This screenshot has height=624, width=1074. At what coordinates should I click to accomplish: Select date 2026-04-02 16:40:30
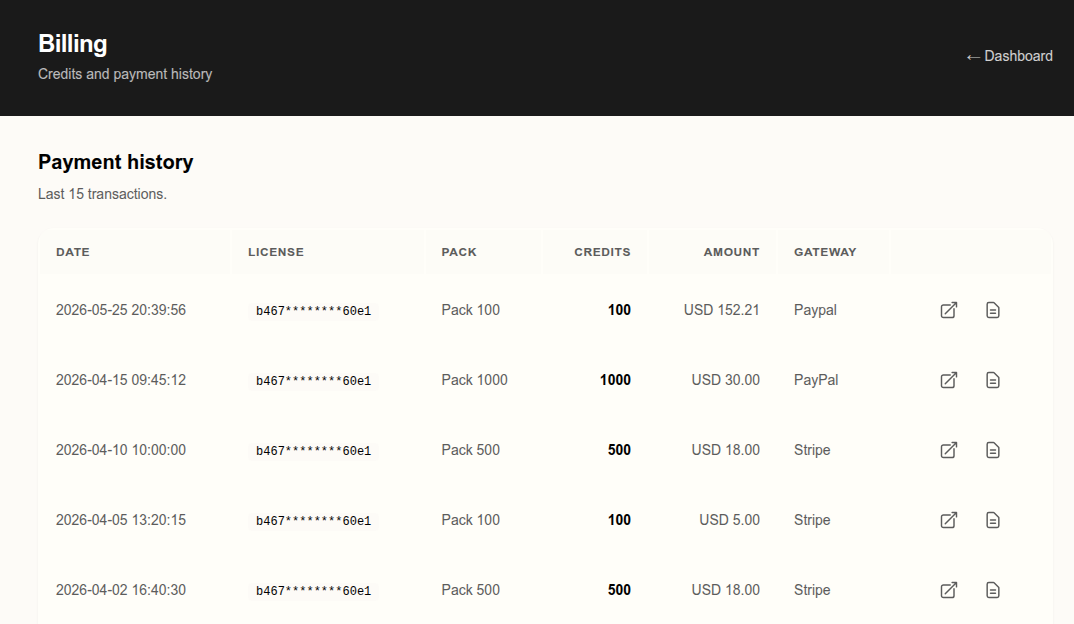coord(121,590)
